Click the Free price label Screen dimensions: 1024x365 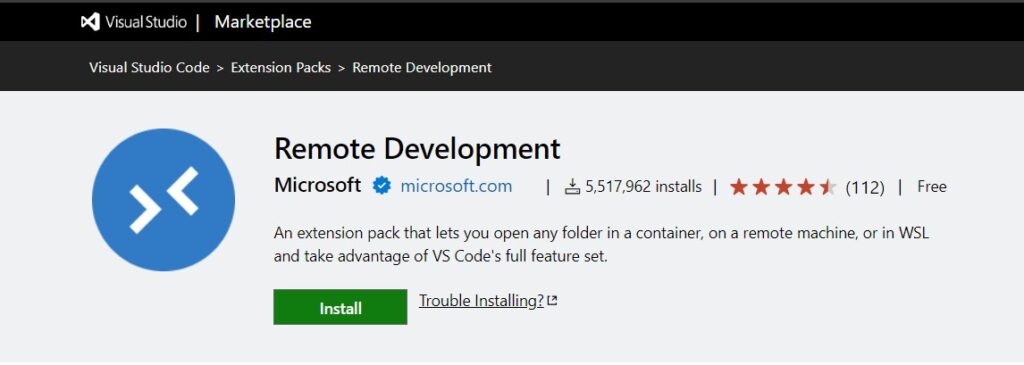(x=932, y=187)
